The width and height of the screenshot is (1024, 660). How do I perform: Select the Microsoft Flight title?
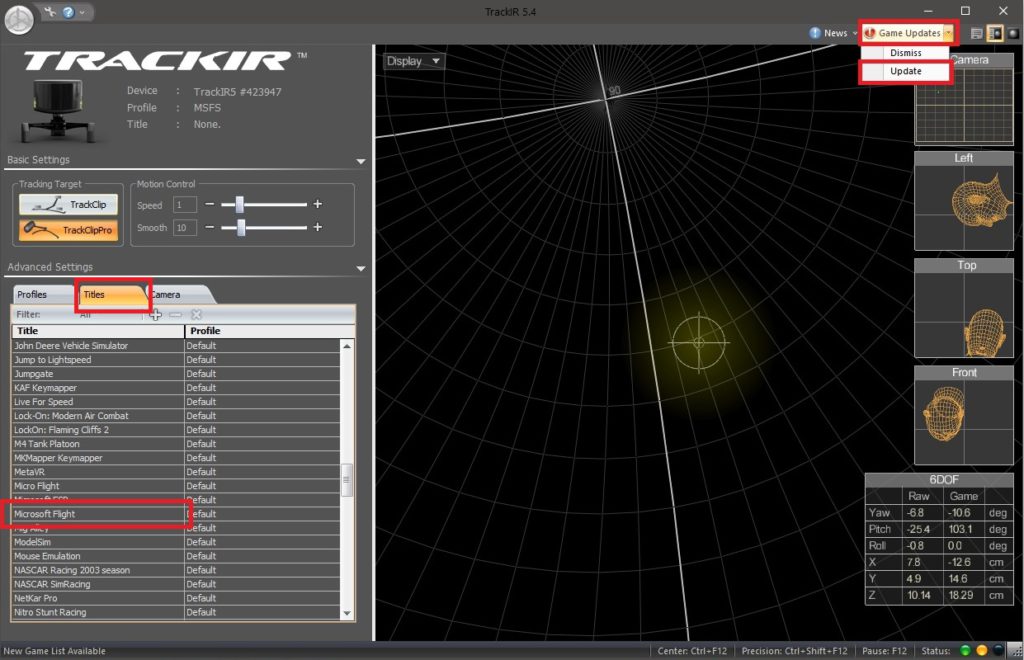tap(98, 514)
